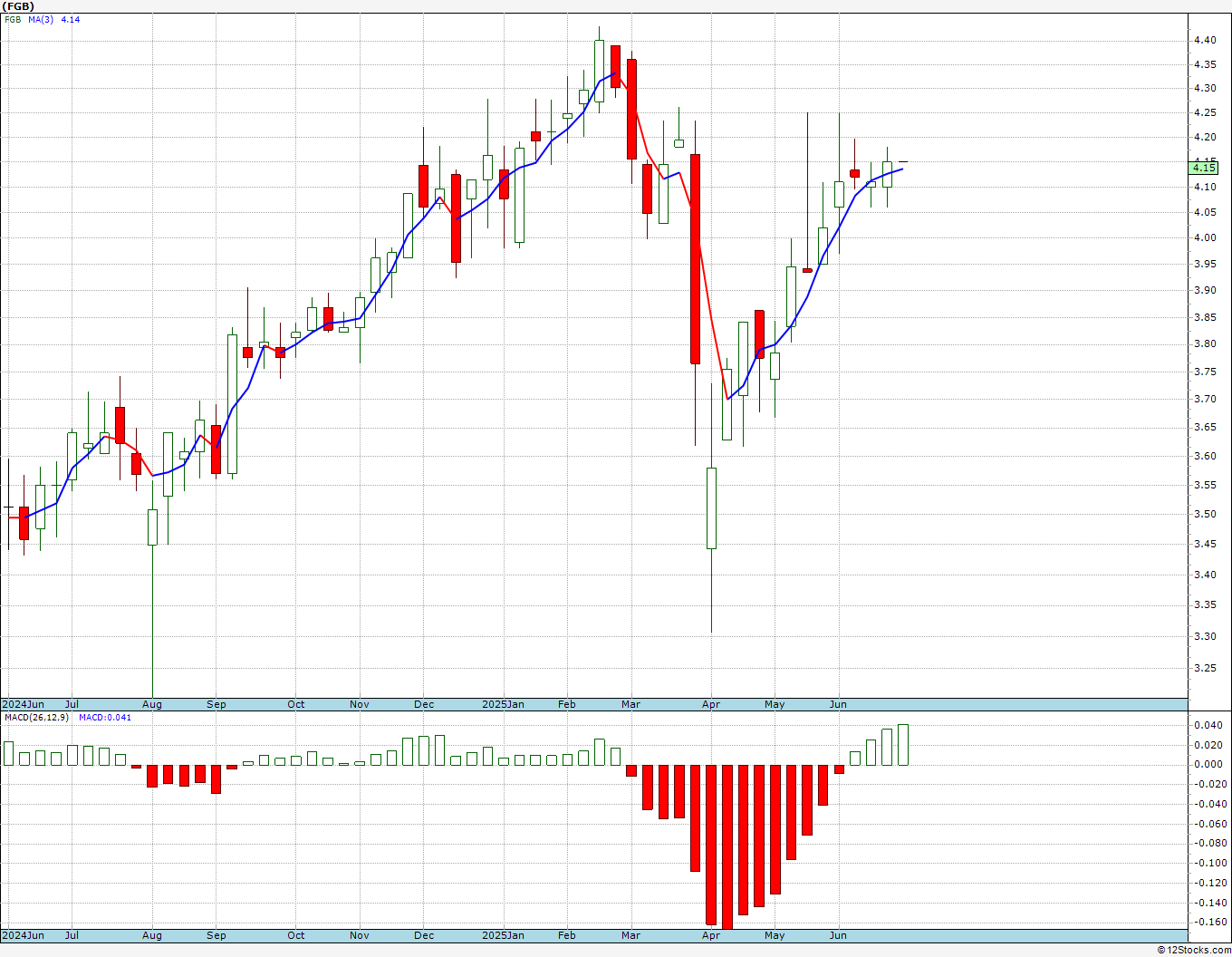
Task: Choose May on the price chart time axis
Action: [775, 704]
